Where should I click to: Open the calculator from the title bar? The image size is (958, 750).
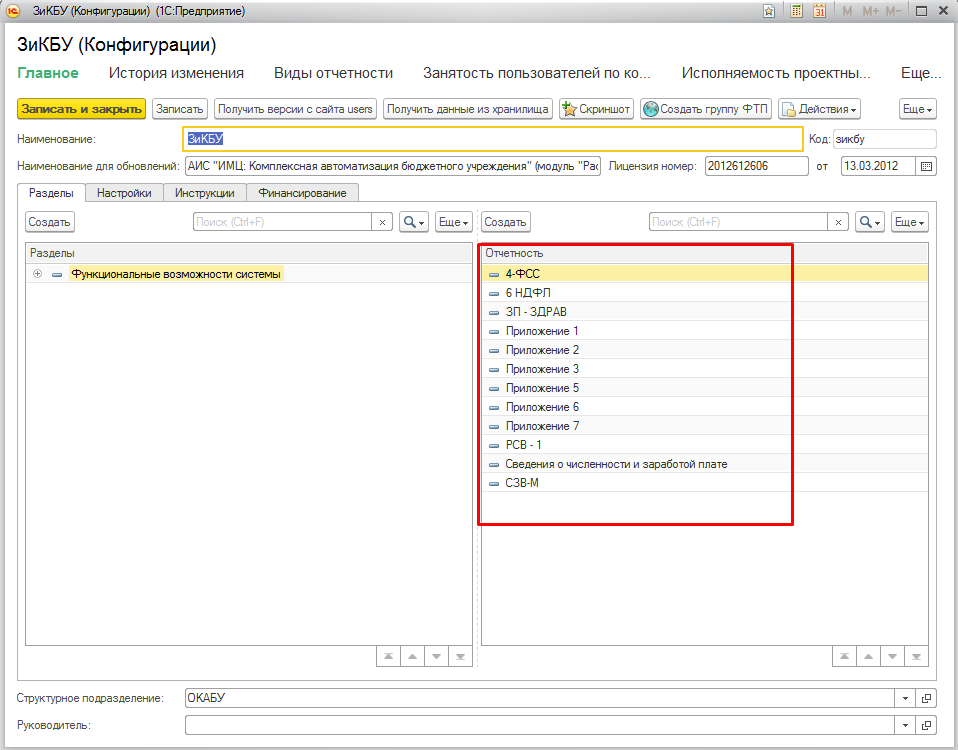[x=797, y=11]
